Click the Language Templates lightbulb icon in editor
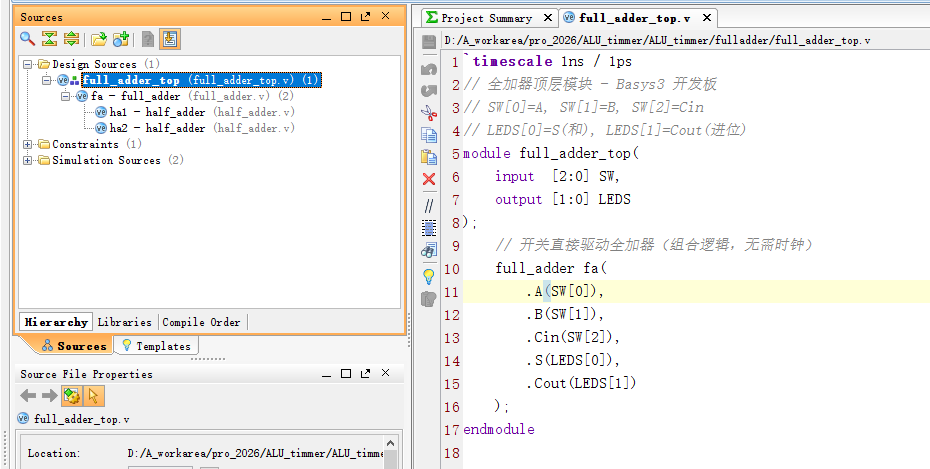This screenshot has width=930, height=469. 429,276
